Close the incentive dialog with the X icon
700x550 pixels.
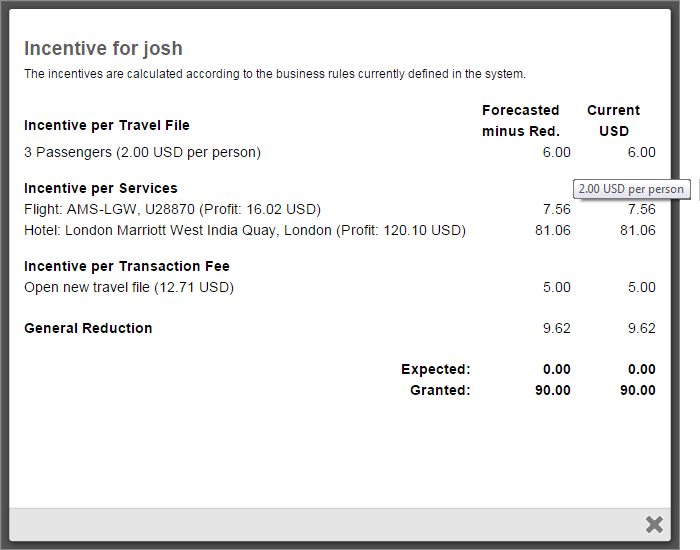tap(654, 525)
